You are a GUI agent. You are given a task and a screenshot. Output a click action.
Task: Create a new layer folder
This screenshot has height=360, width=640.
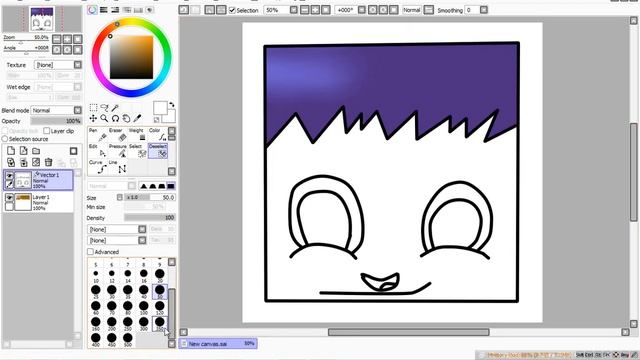coord(36,151)
